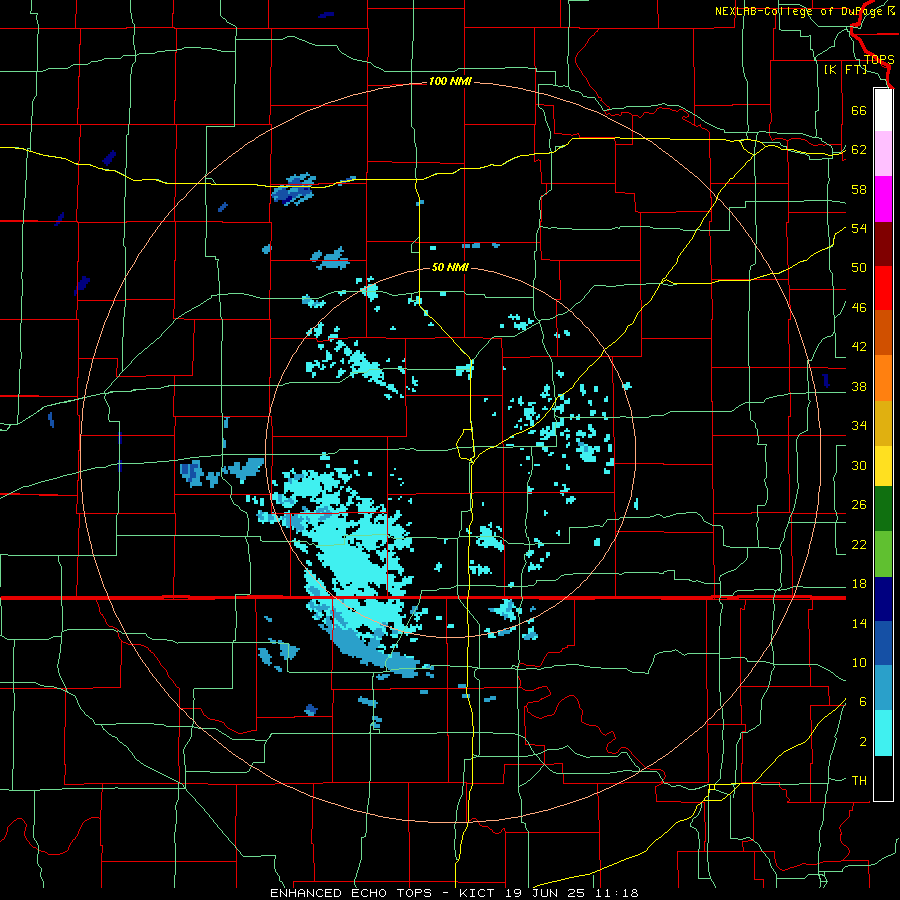Click the dark green legend swatch
Screen dimensions: 900x900
(x=883, y=509)
